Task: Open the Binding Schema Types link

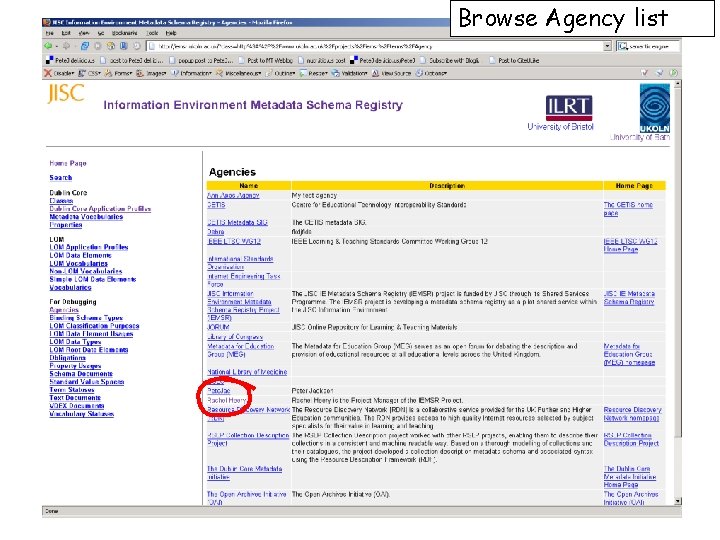Action: click(86, 318)
